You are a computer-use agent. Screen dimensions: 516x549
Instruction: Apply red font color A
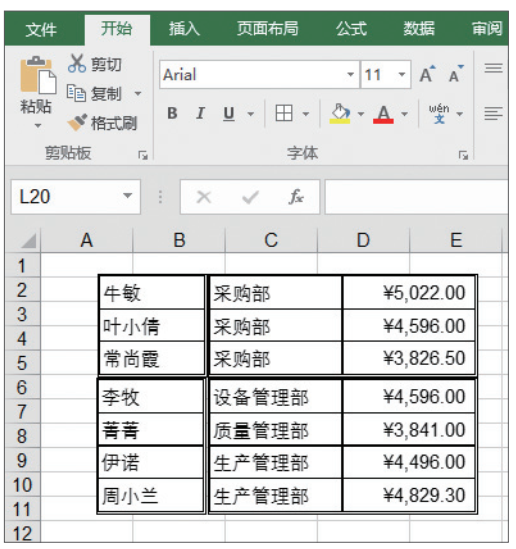[383, 114]
